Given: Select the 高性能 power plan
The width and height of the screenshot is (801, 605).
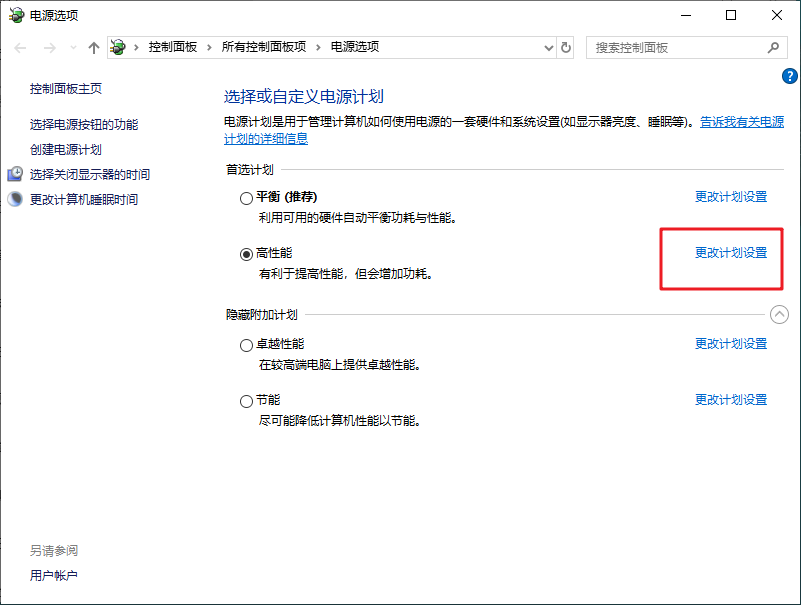Looking at the screenshot, I should coord(246,254).
